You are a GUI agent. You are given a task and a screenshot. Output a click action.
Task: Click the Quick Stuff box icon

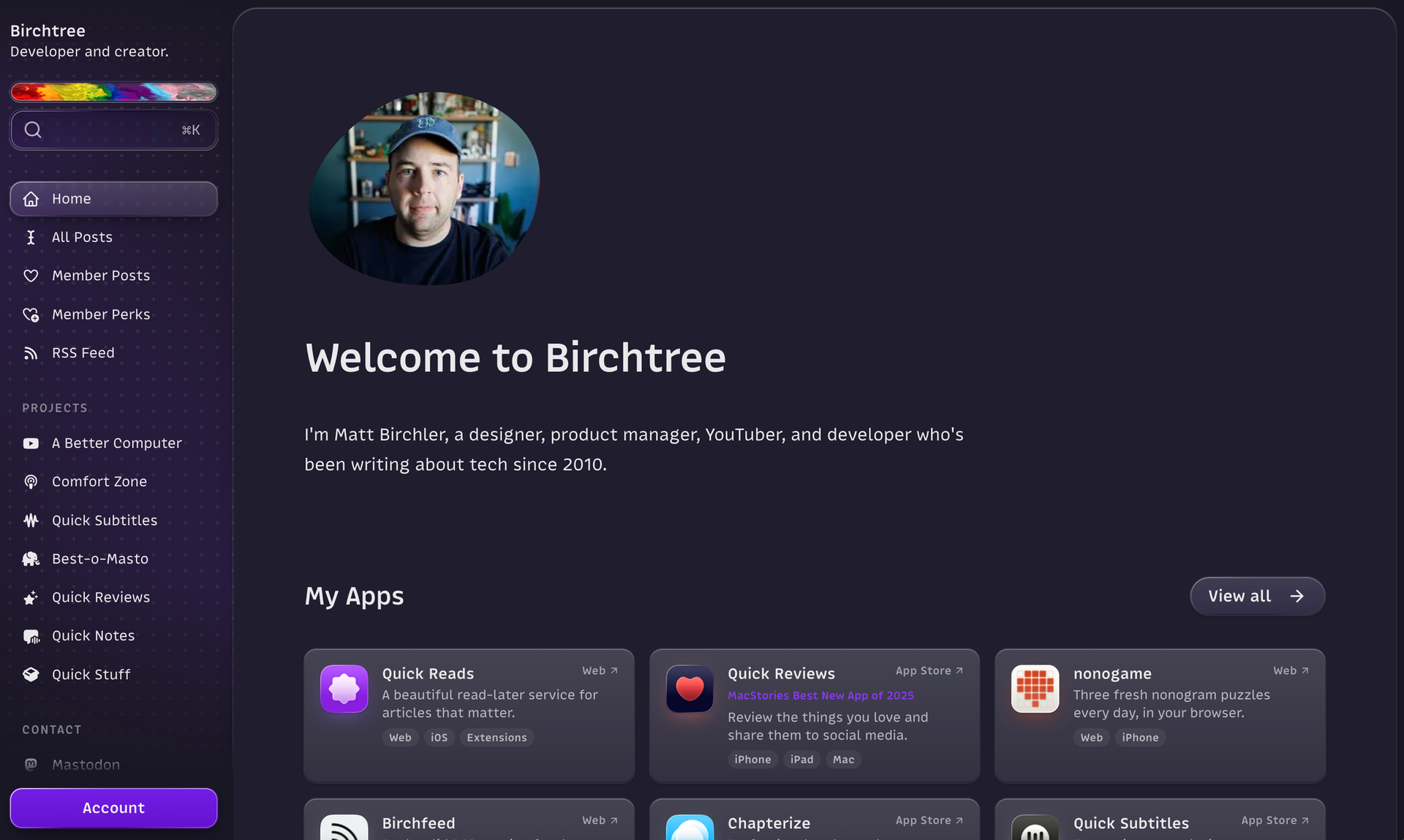coord(31,674)
